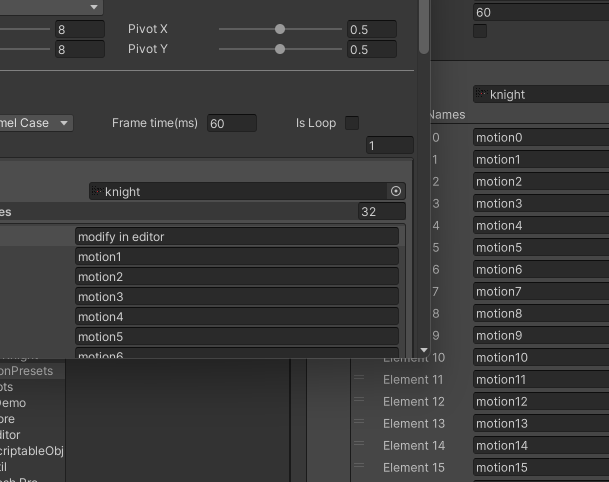Click the left panel vertical scrollbar thumb
Viewport: 609px width, 482px height.
(424, 25)
